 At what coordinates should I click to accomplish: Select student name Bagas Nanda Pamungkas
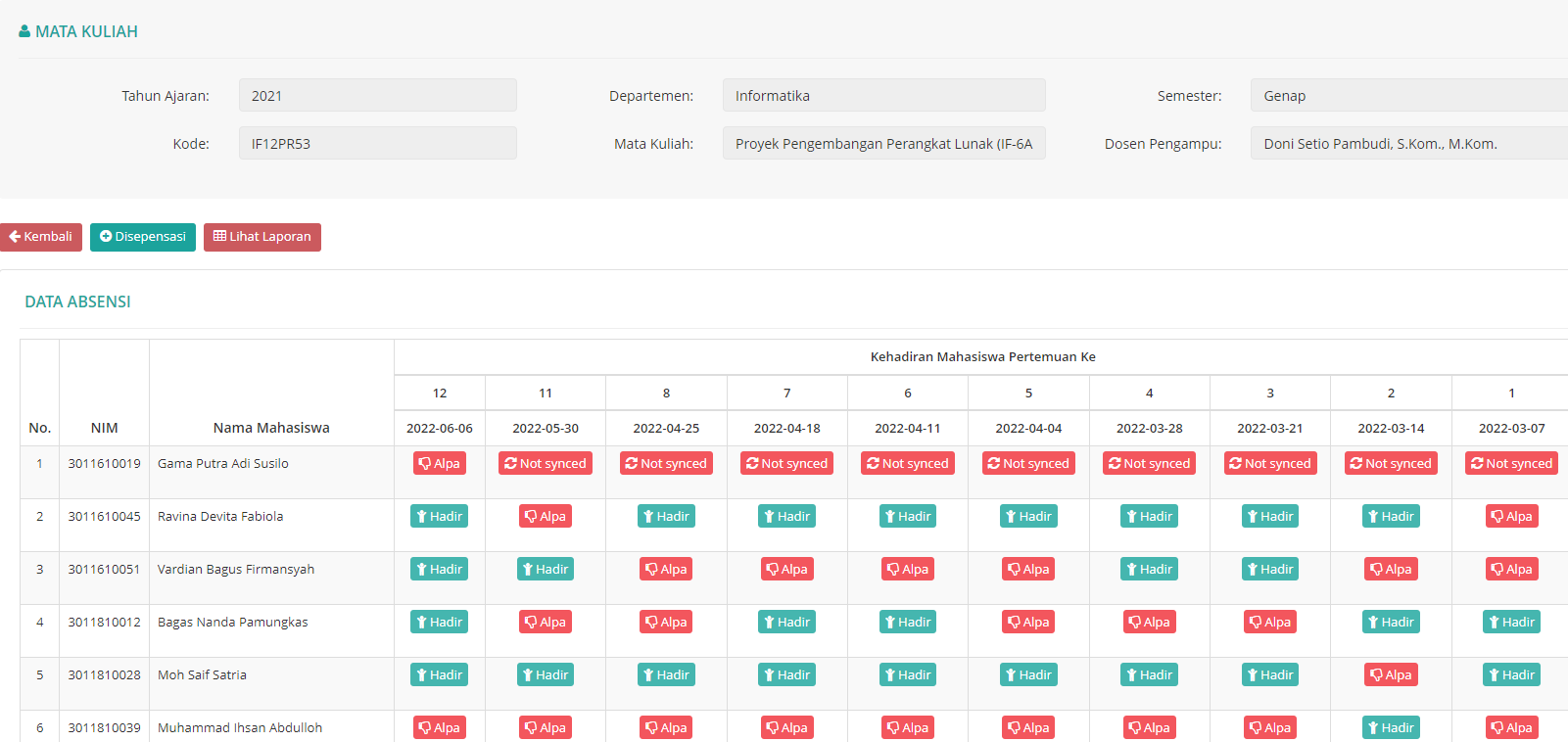click(233, 622)
